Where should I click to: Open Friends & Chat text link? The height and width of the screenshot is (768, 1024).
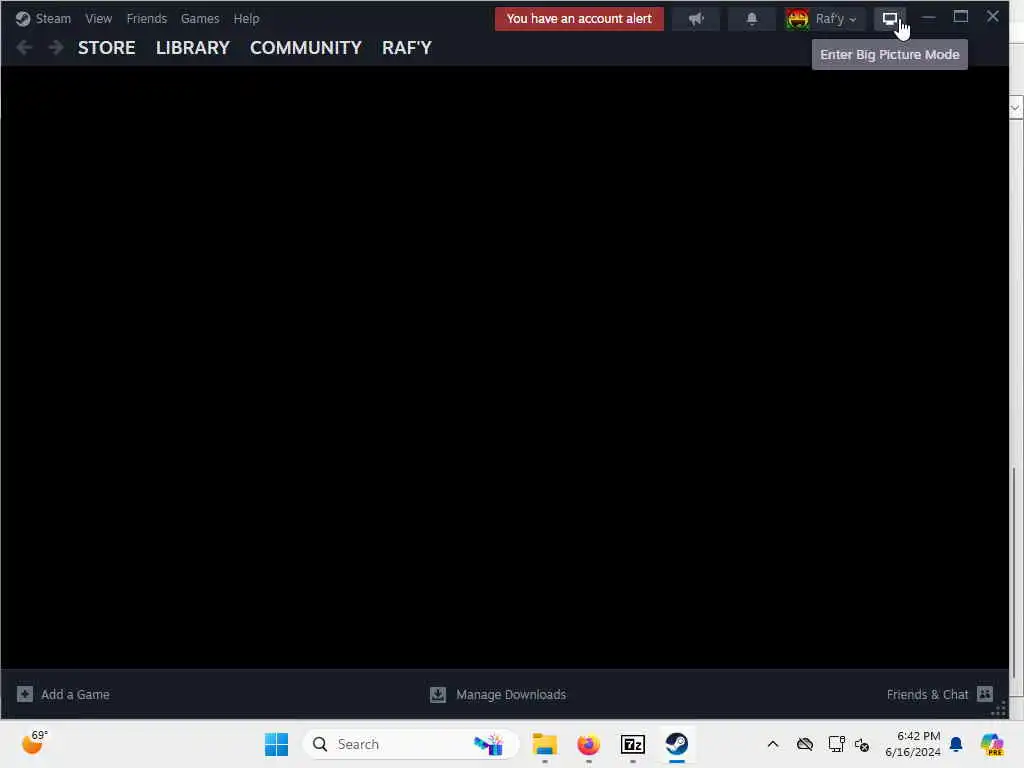coord(927,694)
